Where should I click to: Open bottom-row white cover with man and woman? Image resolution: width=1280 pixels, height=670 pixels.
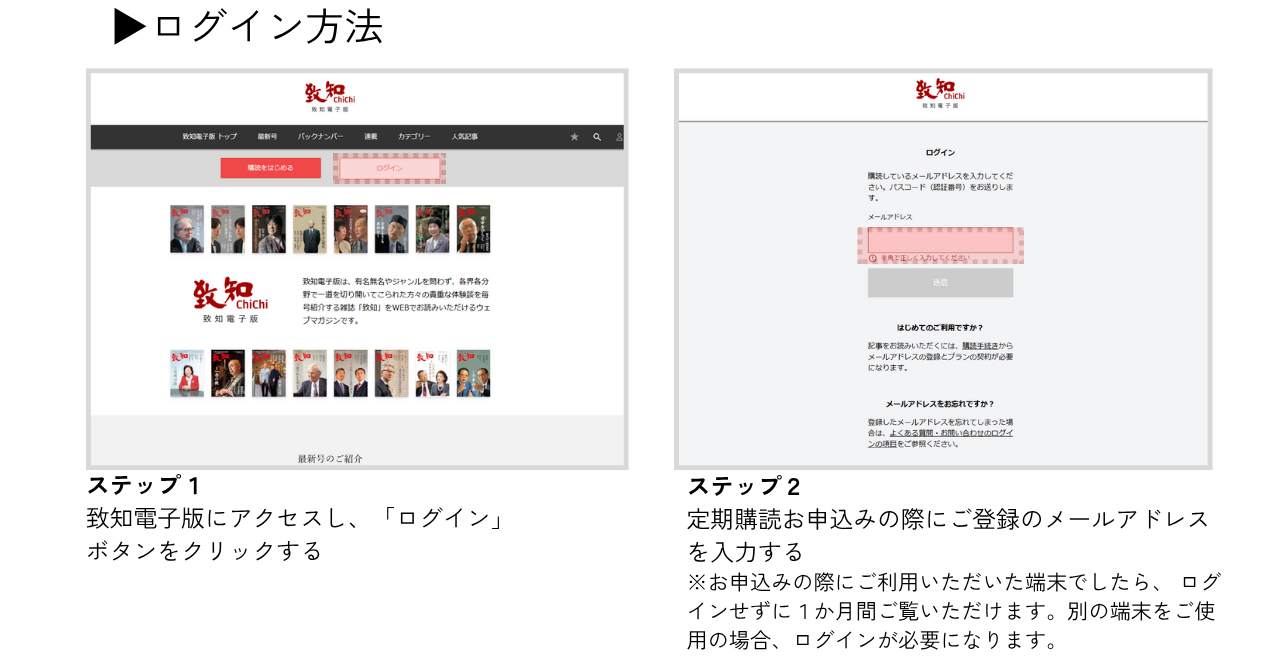tap(433, 374)
